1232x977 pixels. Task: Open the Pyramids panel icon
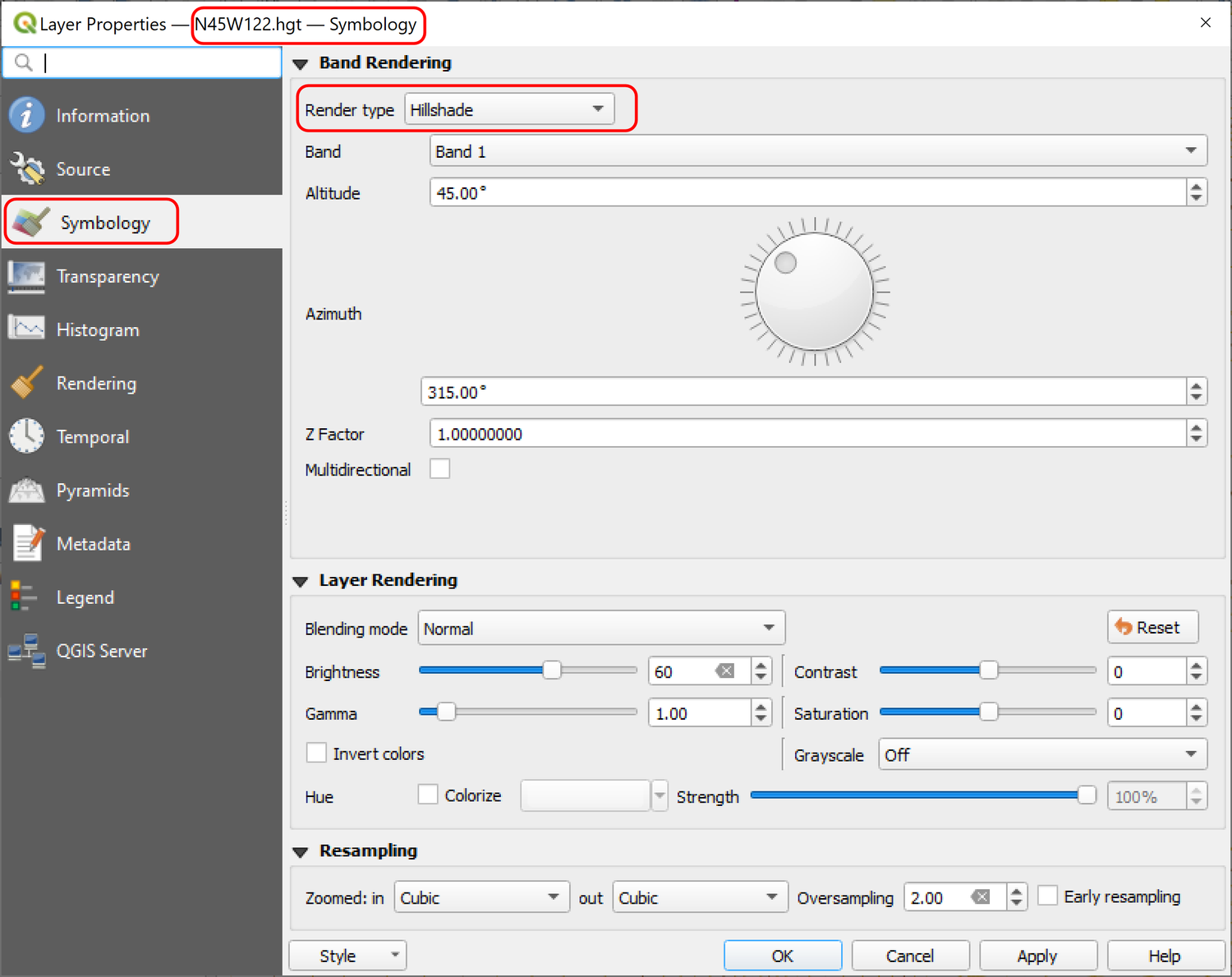(x=26, y=490)
